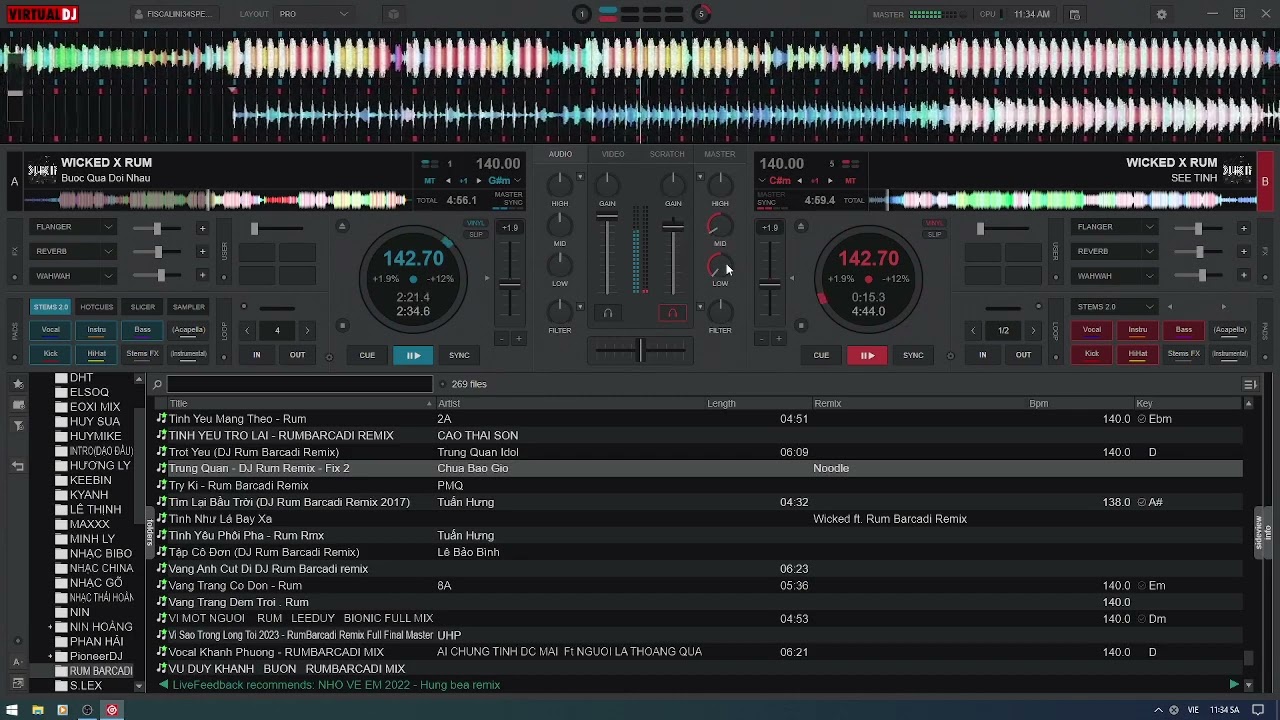Image resolution: width=1280 pixels, height=720 pixels.
Task: Halve loop length on deck A
Action: coord(248,330)
